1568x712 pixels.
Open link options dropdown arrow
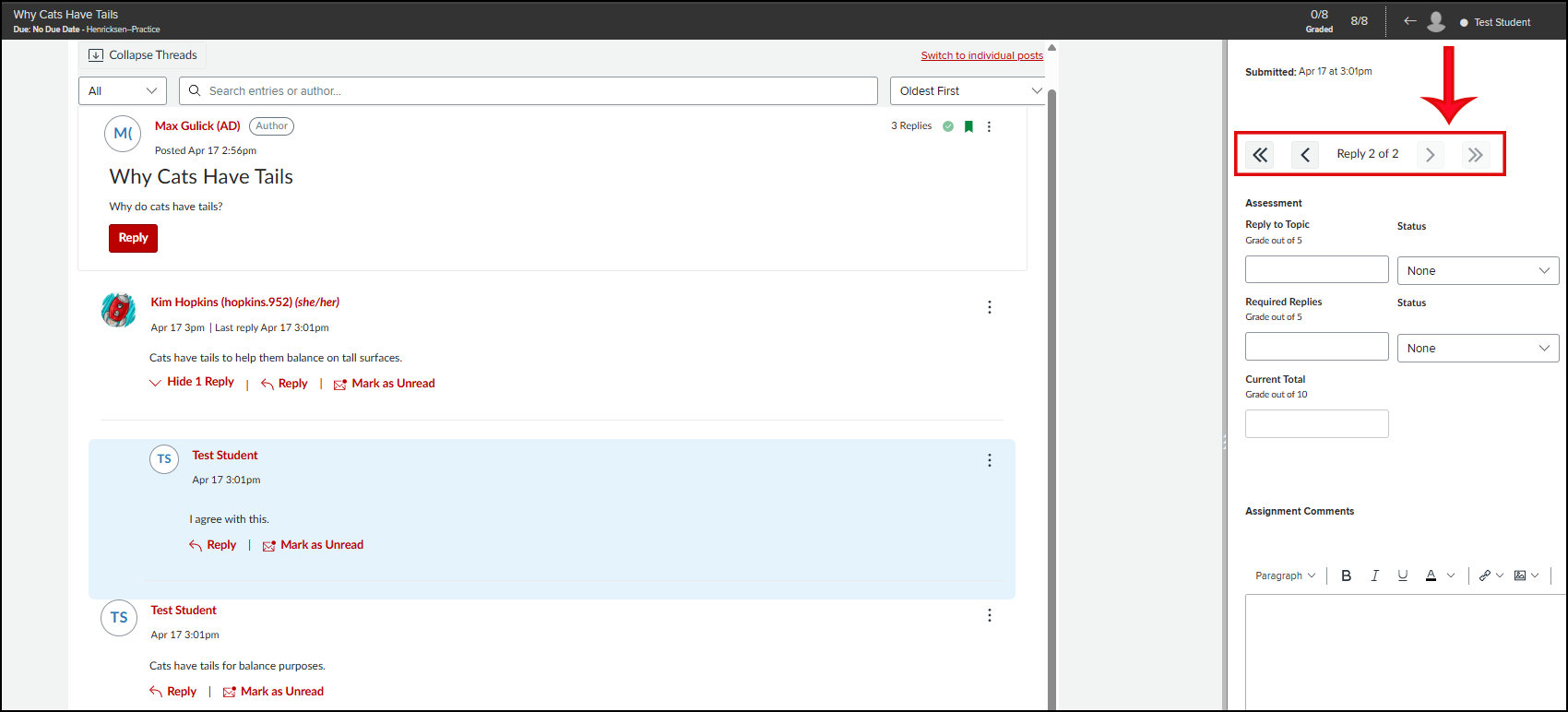click(1500, 576)
